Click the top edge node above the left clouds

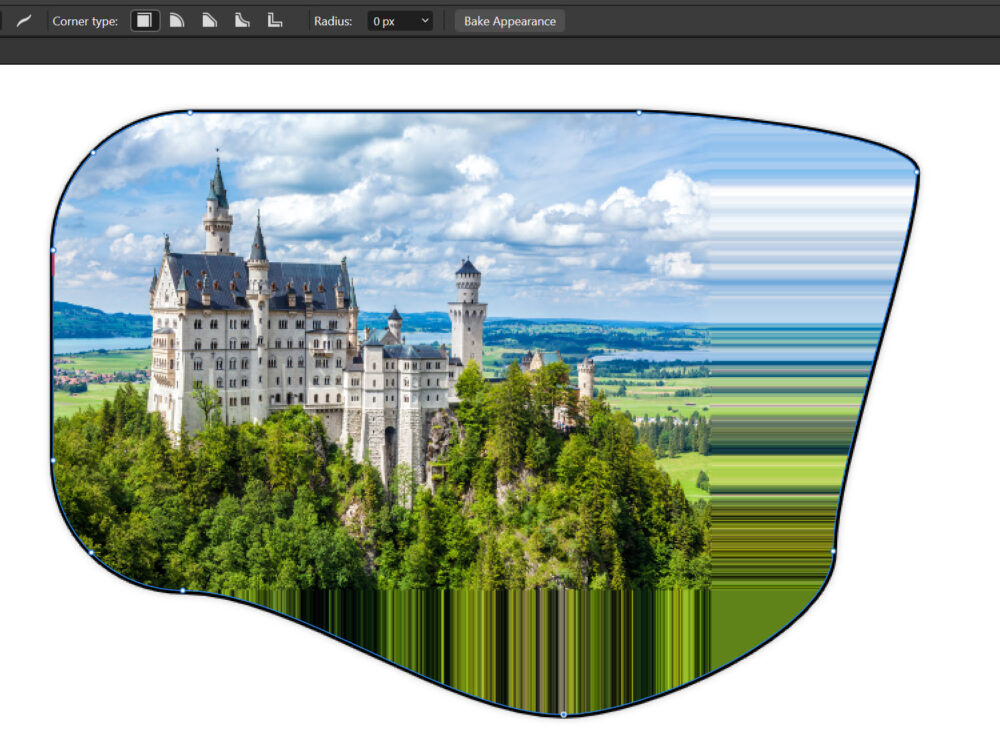point(190,112)
